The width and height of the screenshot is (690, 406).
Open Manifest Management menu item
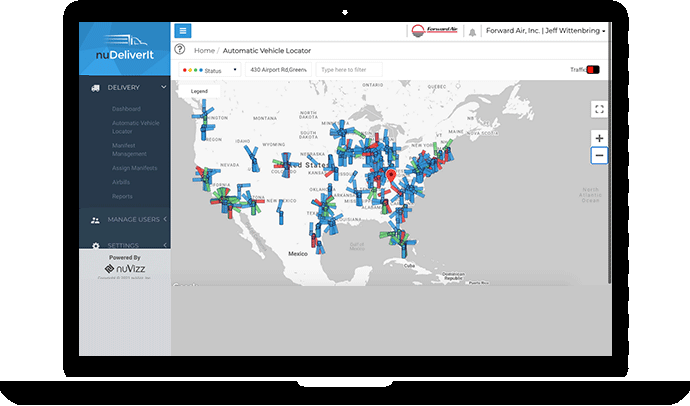point(129,150)
